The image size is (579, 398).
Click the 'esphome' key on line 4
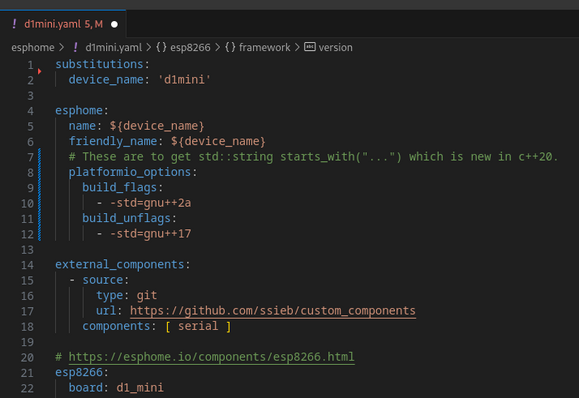[x=79, y=110]
